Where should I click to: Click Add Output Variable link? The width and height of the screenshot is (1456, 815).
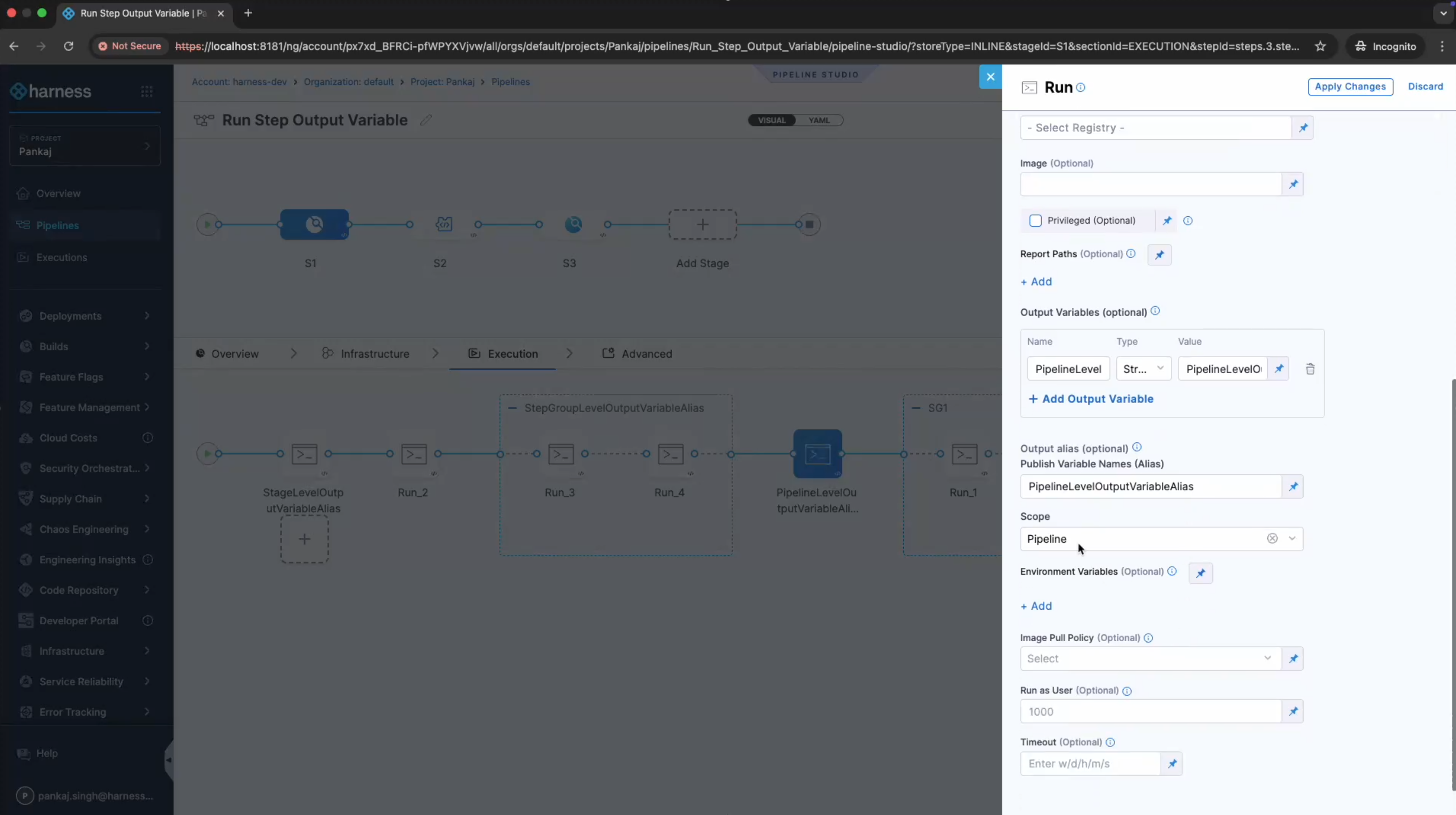tap(1092, 399)
